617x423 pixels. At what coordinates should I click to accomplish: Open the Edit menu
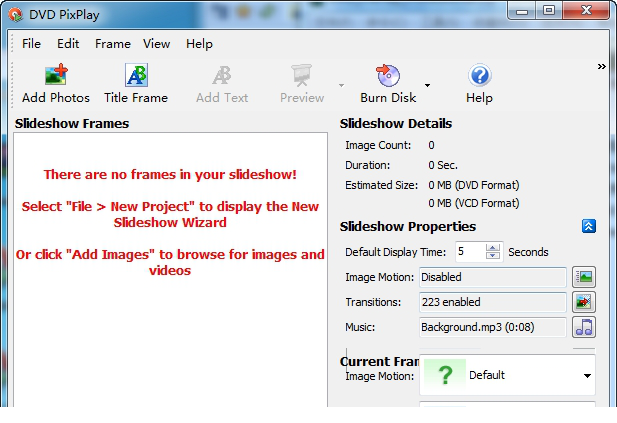(68, 44)
